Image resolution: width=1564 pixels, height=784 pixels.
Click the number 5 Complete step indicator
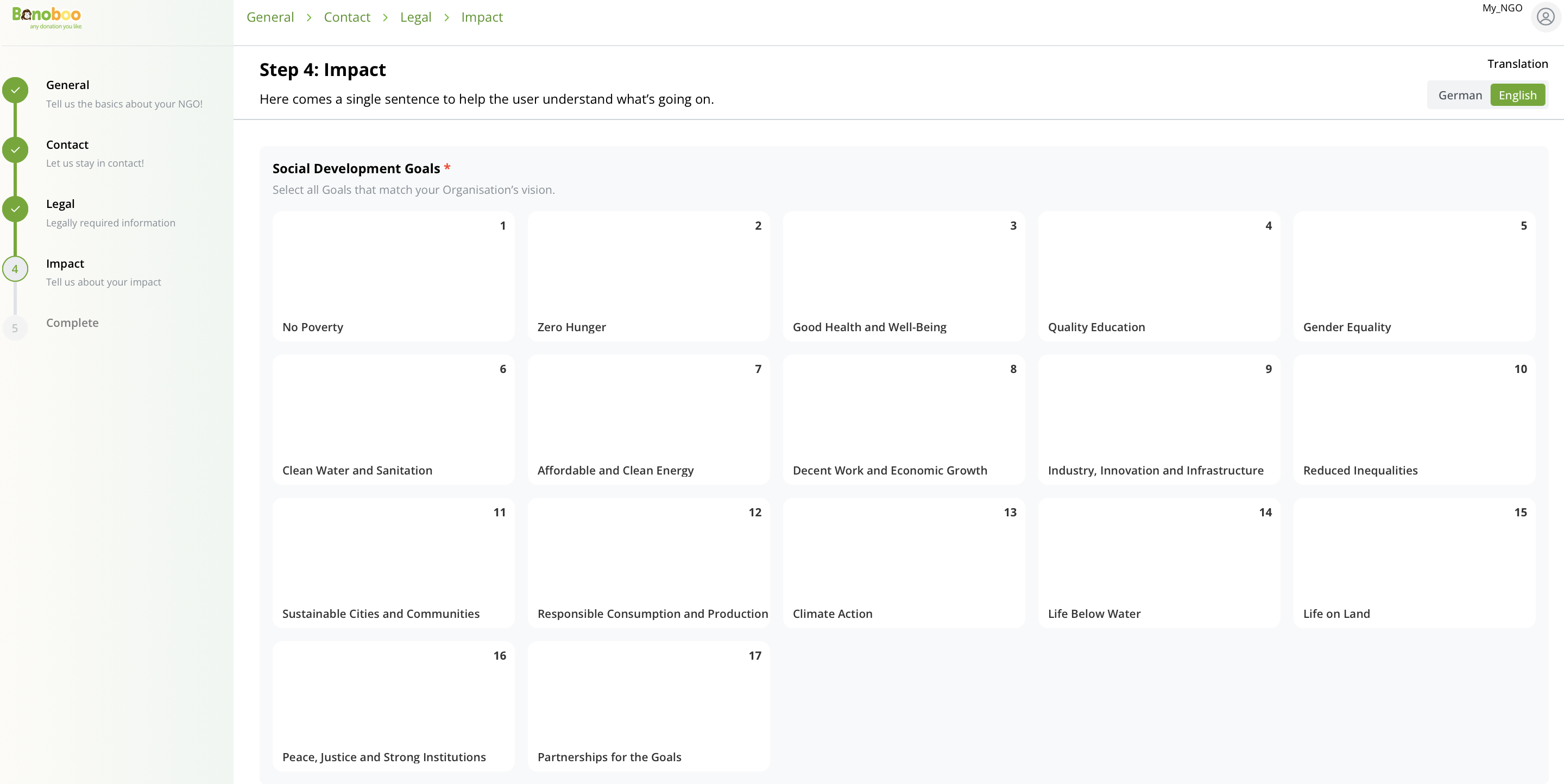pos(15,328)
